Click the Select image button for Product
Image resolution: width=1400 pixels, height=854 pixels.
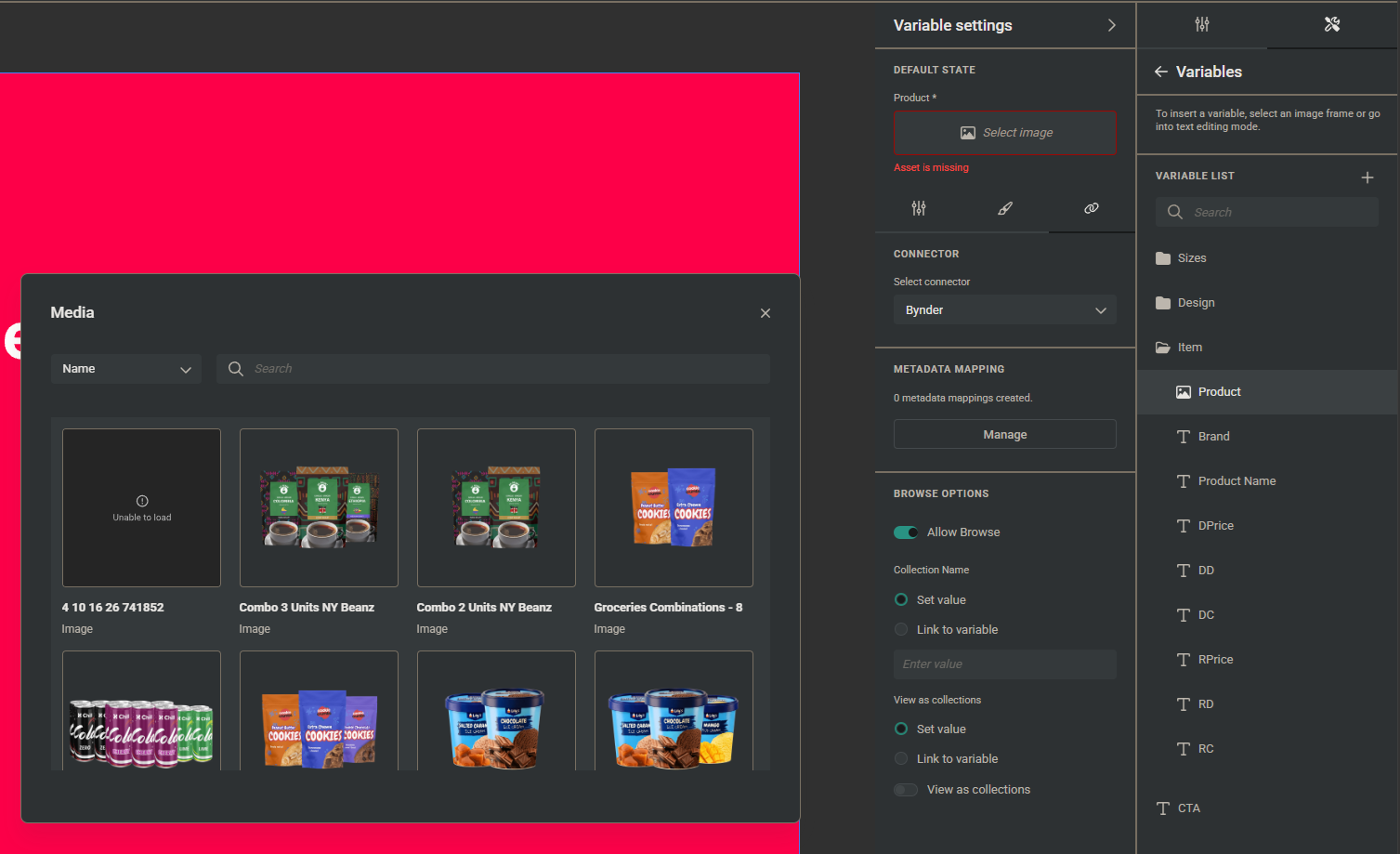coord(1004,132)
